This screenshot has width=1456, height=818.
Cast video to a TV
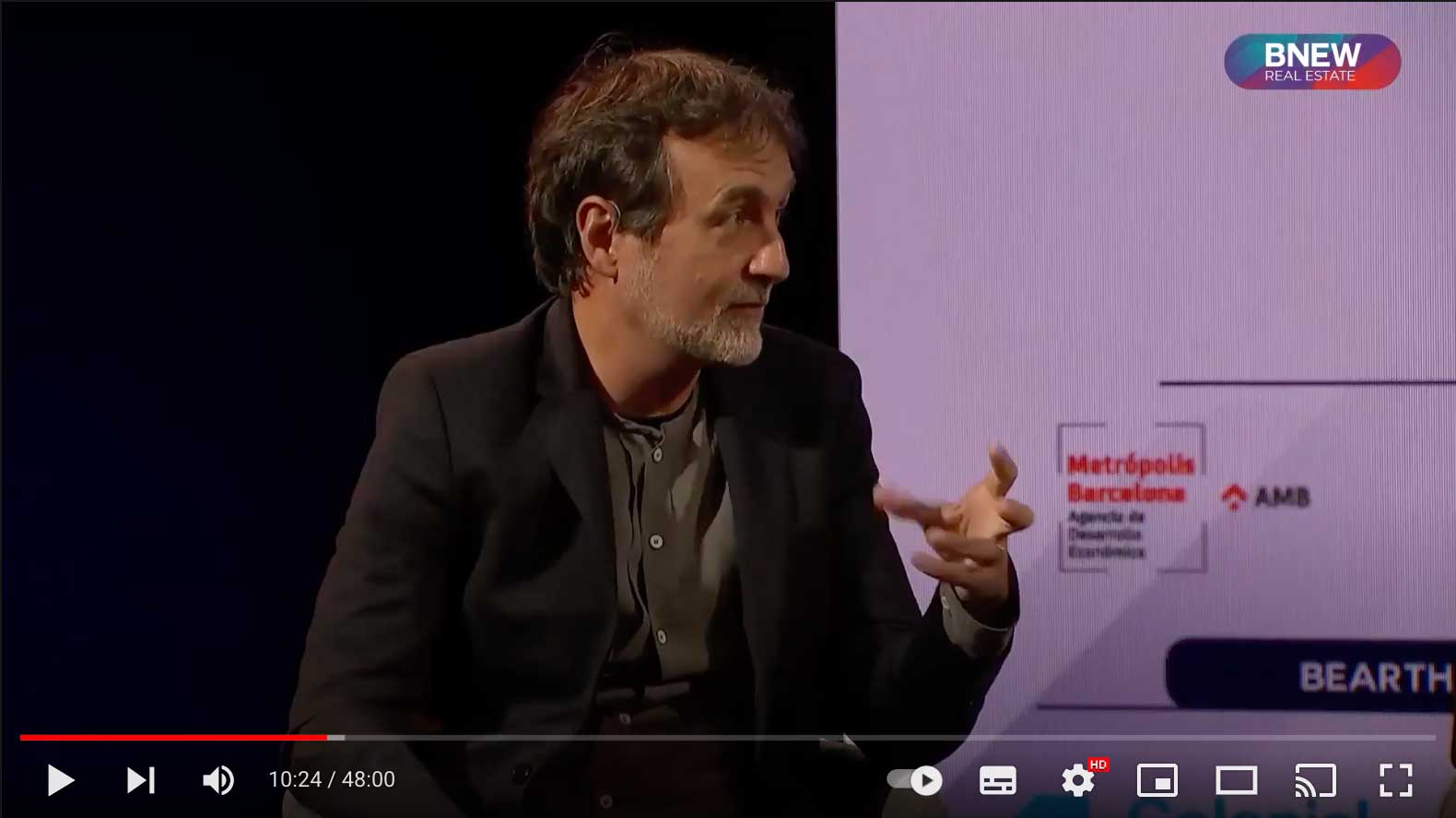[1316, 780]
